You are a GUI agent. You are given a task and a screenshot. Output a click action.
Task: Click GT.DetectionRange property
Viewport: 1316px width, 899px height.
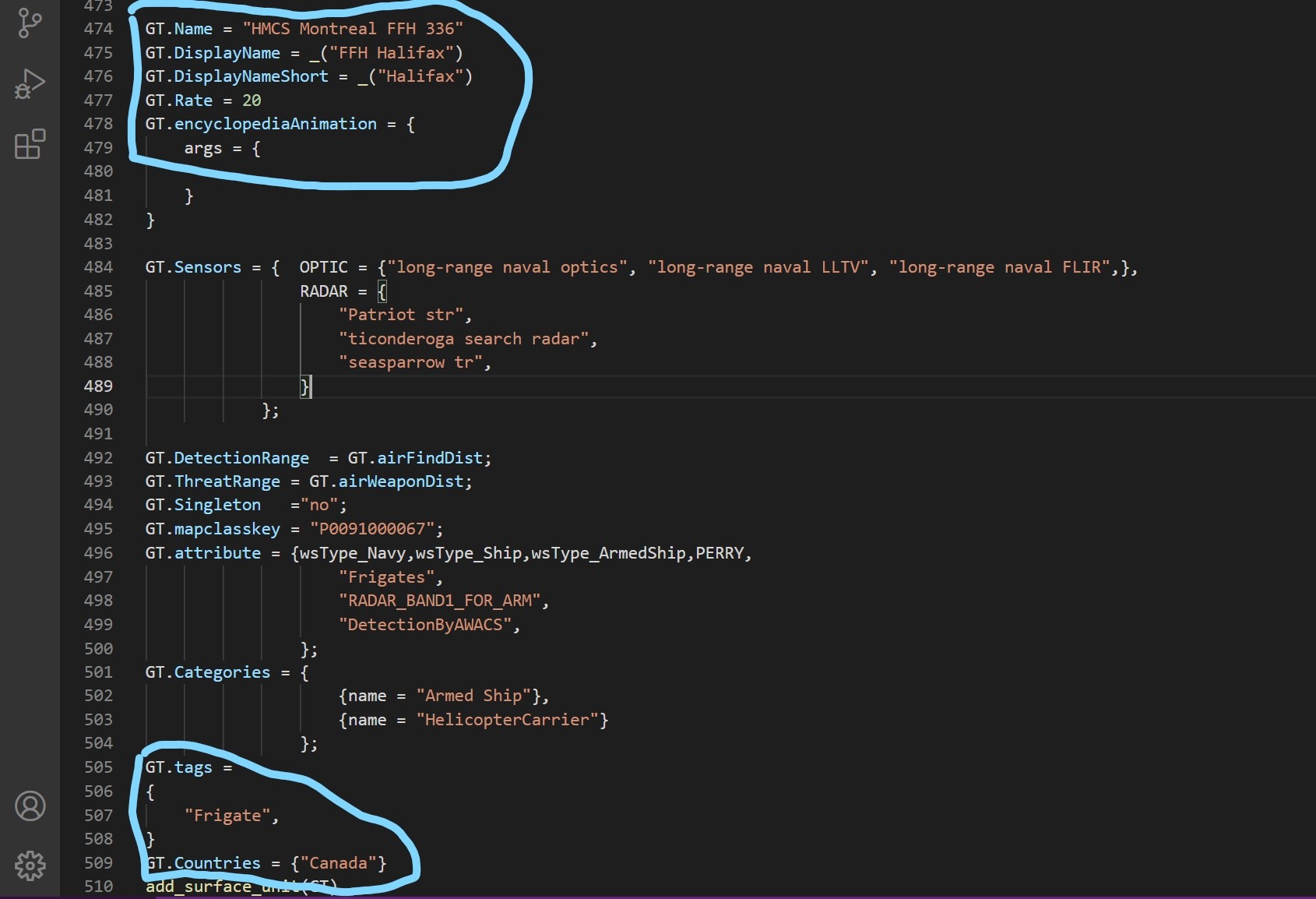[x=227, y=458]
